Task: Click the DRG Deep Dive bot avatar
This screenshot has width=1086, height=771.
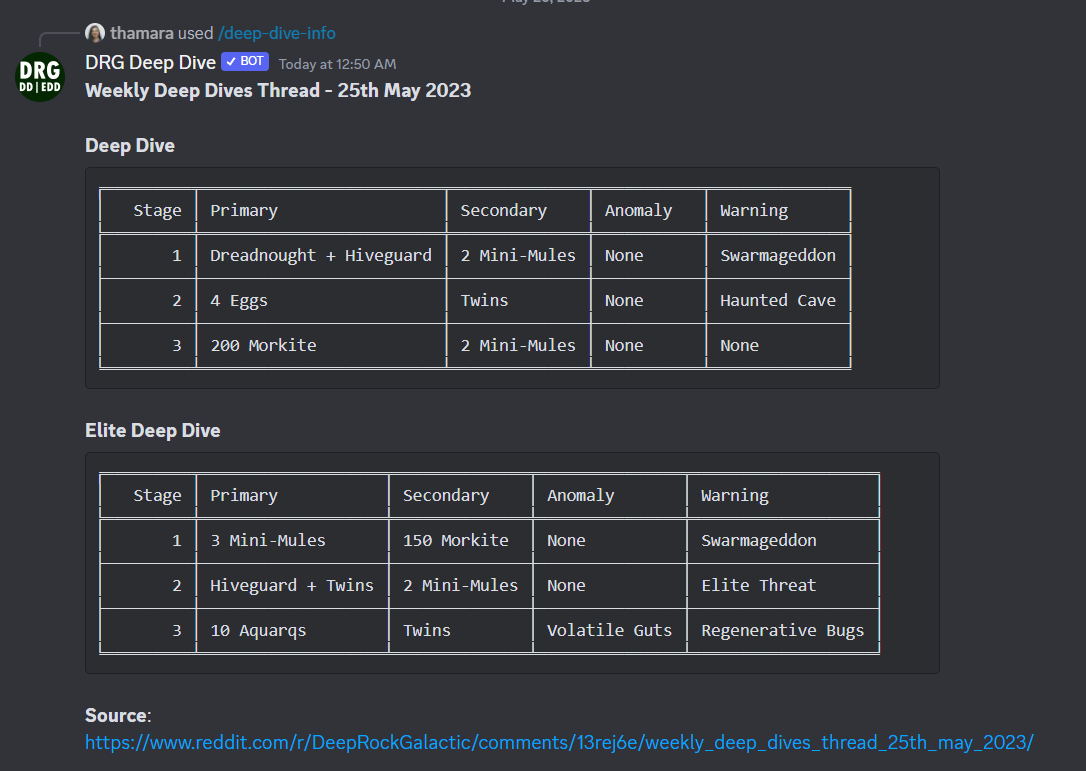Action: 39,77
